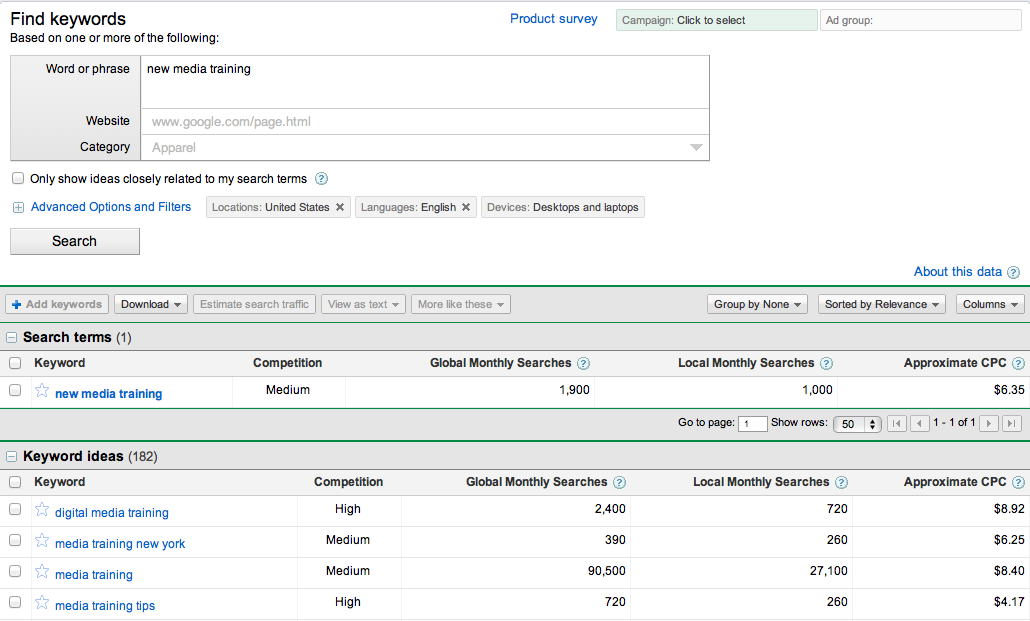Open the View as text dropdown
The width and height of the screenshot is (1030, 621).
pyautogui.click(x=363, y=304)
